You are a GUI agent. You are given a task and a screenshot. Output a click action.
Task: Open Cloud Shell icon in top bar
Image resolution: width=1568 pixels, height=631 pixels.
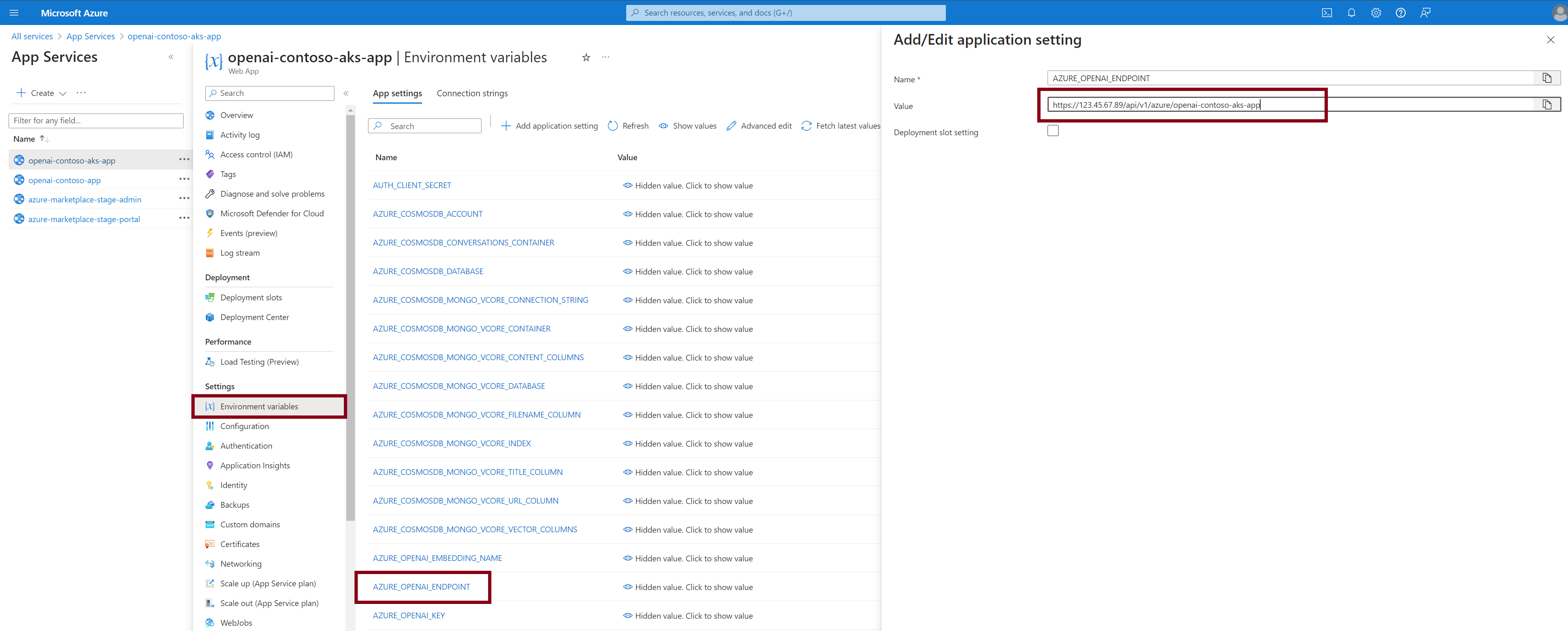click(1327, 13)
